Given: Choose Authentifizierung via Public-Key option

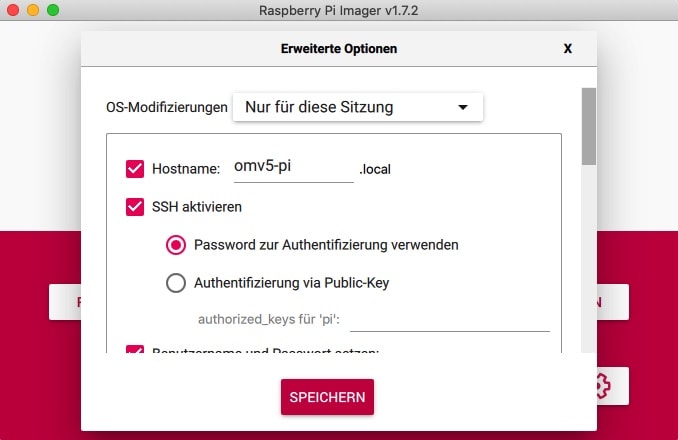Looking at the screenshot, I should coord(176,282).
